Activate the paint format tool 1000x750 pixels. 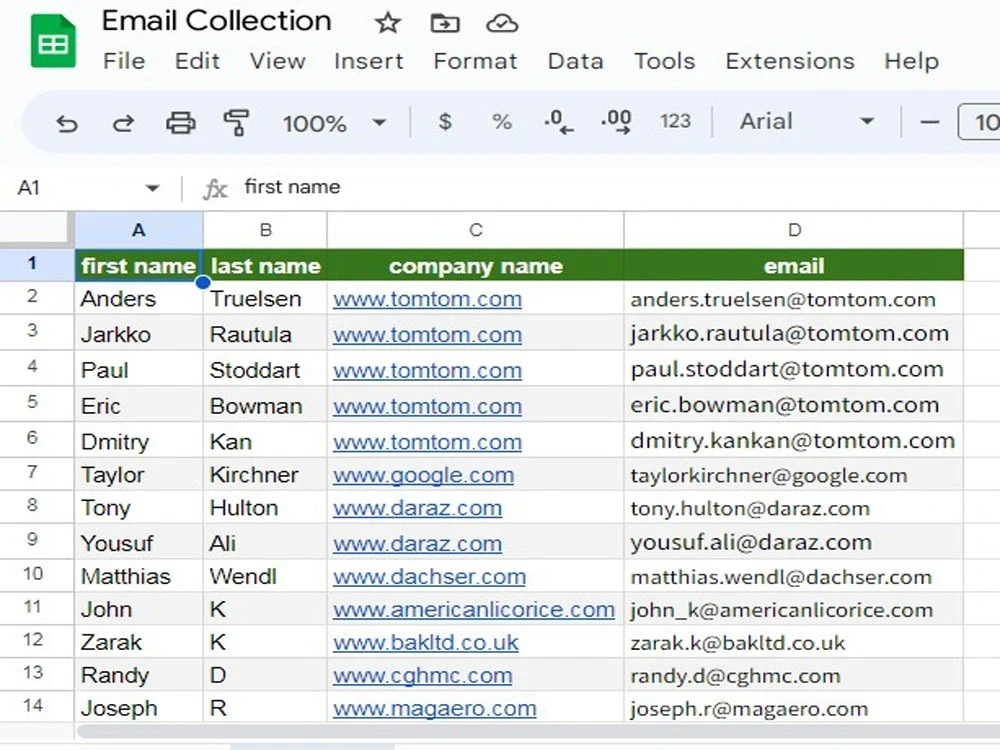tap(236, 122)
